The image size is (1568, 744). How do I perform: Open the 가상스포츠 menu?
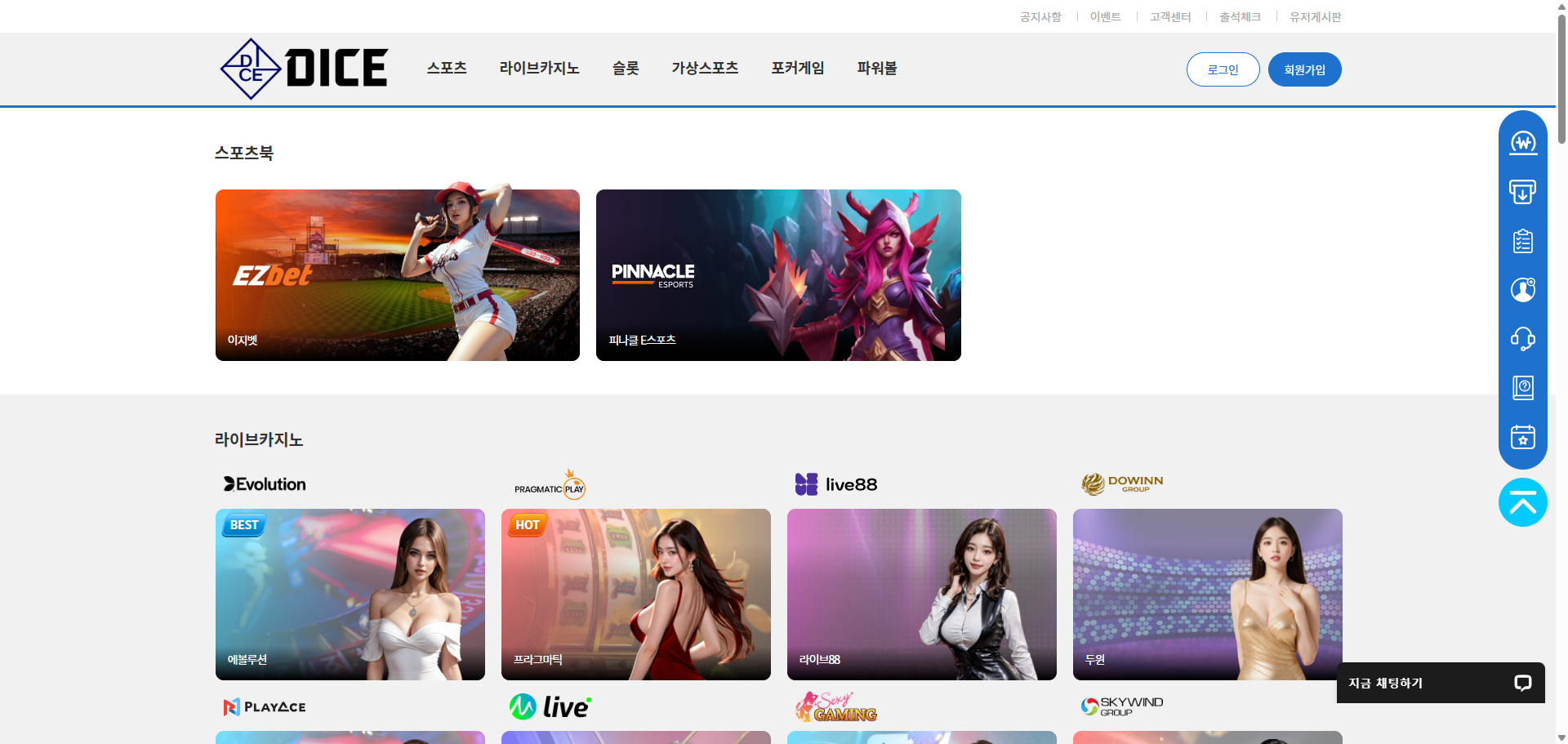[x=705, y=69]
